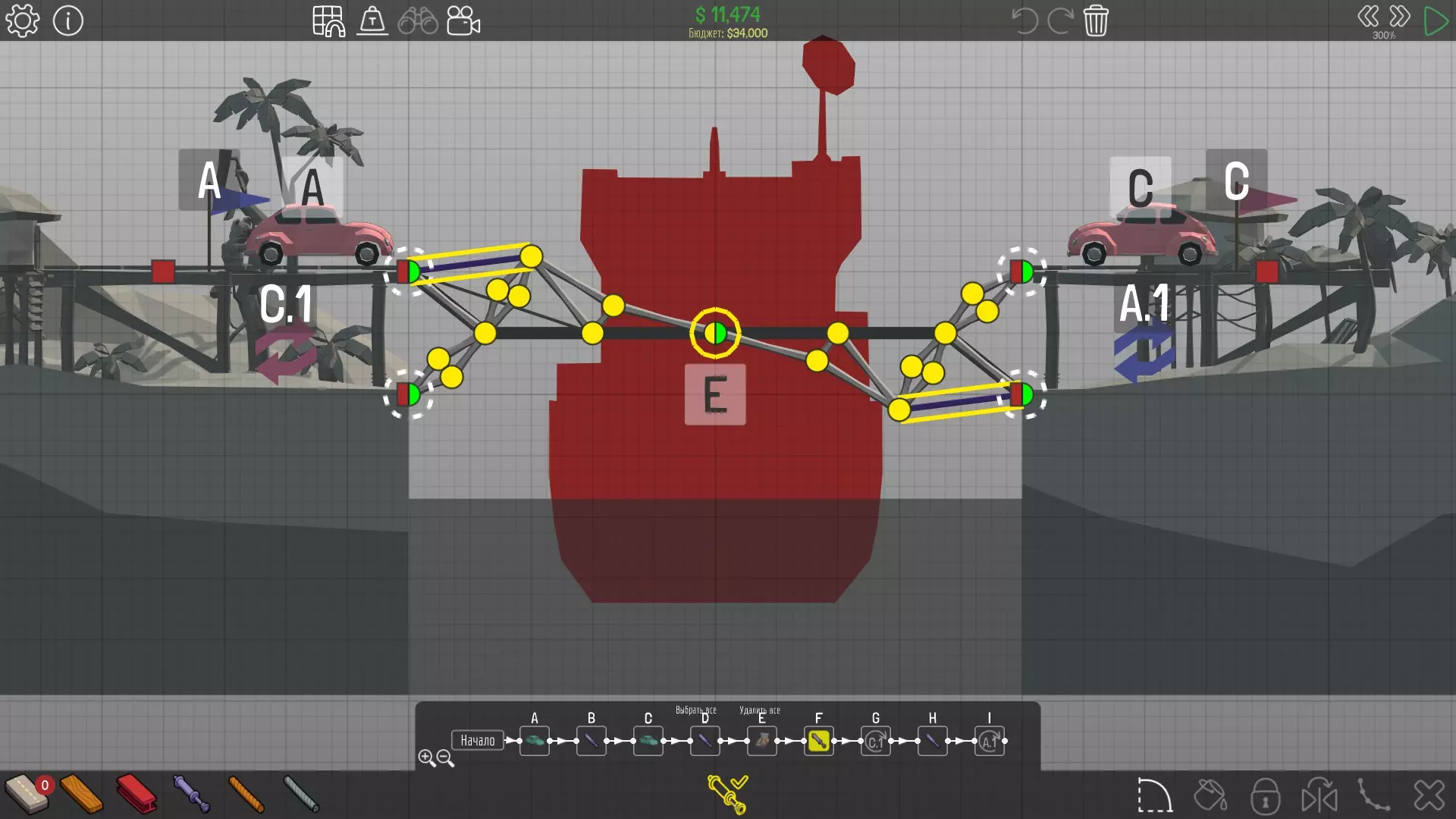The image size is (1456, 819).
Task: Toggle the lock tool
Action: click(x=1265, y=795)
